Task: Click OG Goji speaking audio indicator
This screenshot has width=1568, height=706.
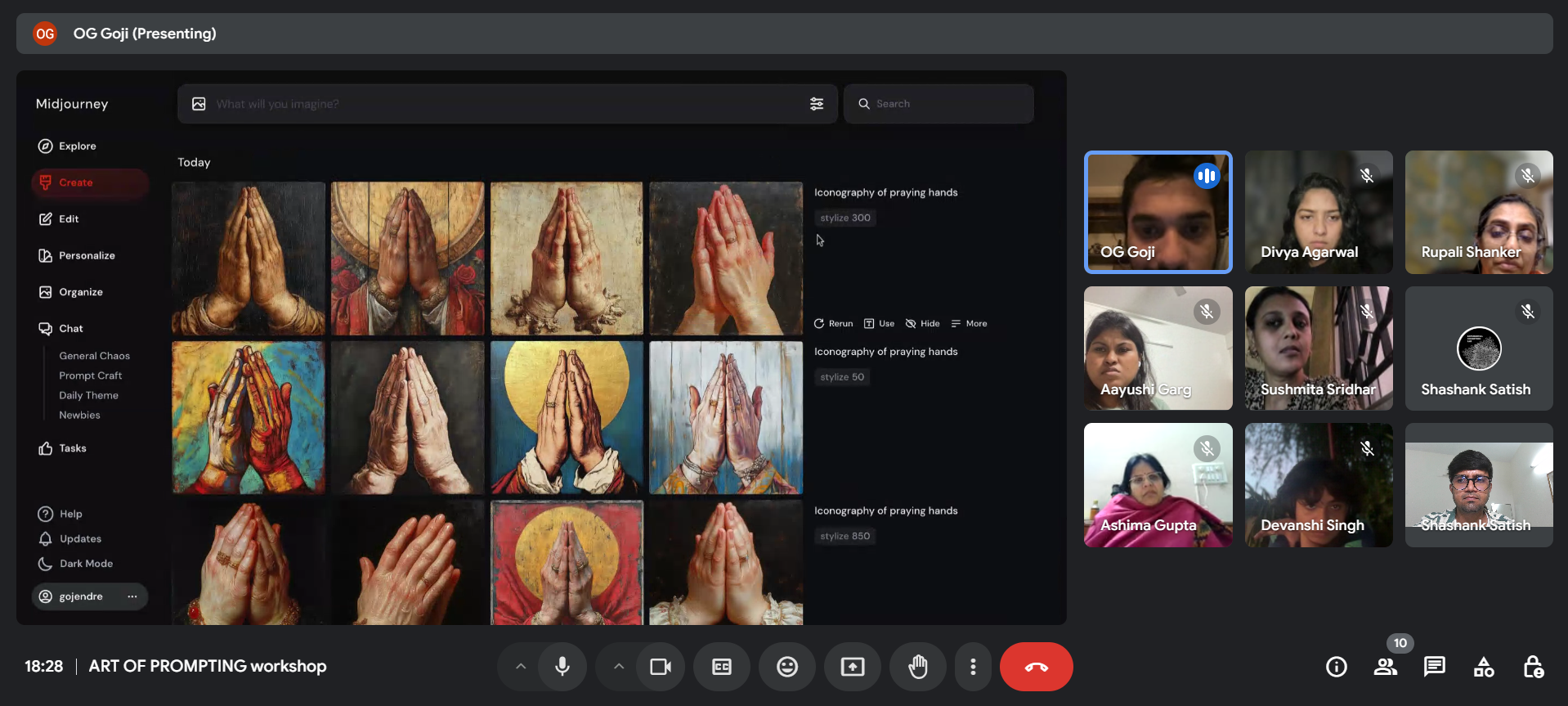Action: tap(1207, 175)
